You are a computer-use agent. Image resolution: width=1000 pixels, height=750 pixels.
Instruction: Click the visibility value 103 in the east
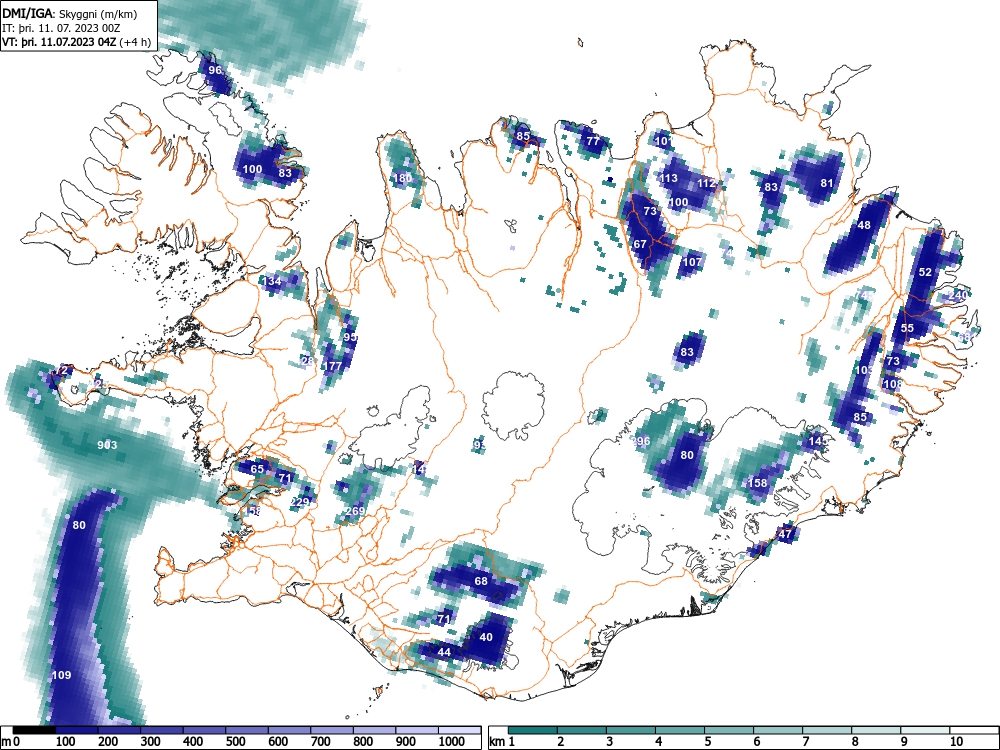tap(864, 370)
